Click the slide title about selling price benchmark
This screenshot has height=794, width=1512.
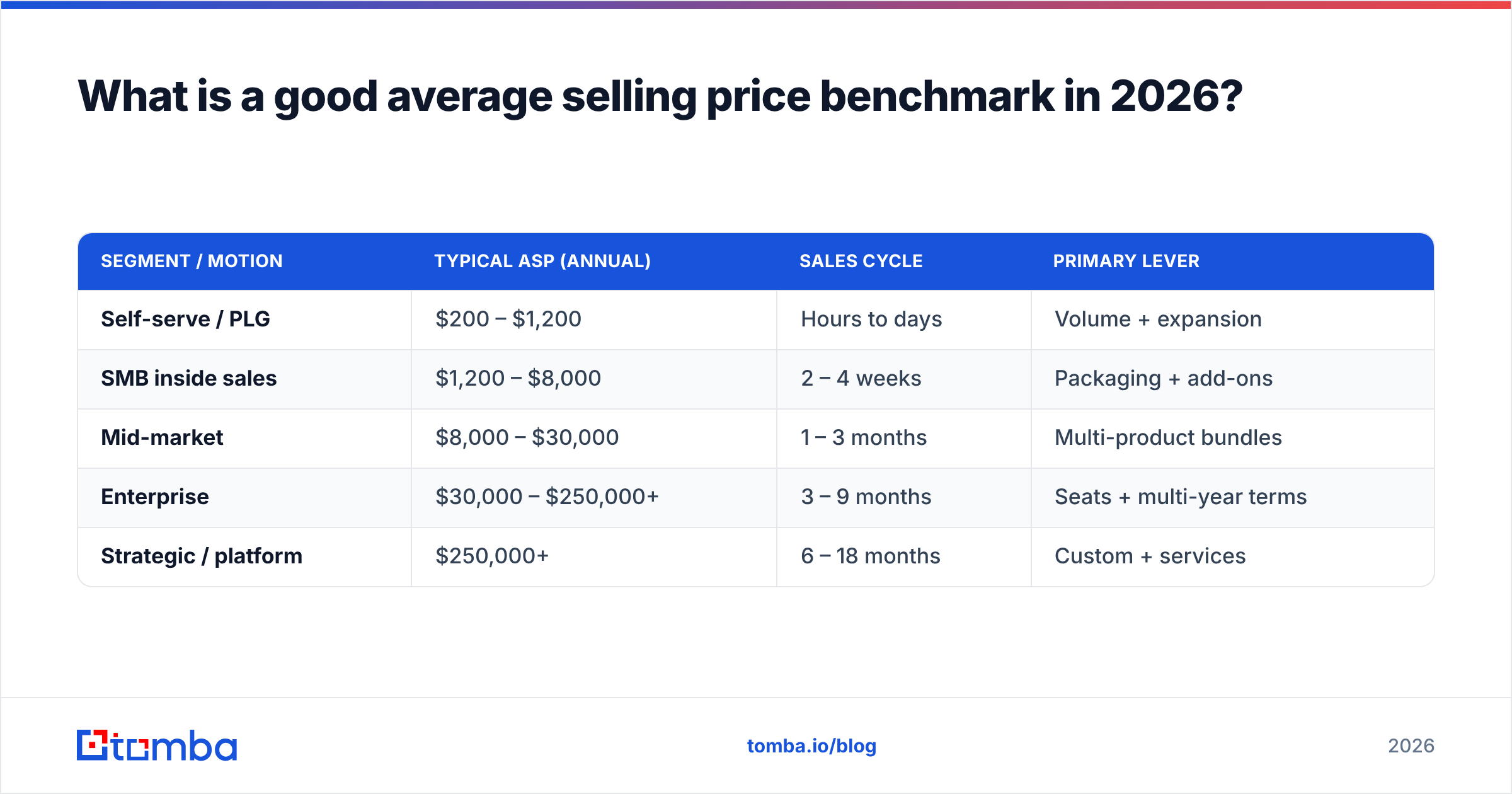(x=660, y=96)
